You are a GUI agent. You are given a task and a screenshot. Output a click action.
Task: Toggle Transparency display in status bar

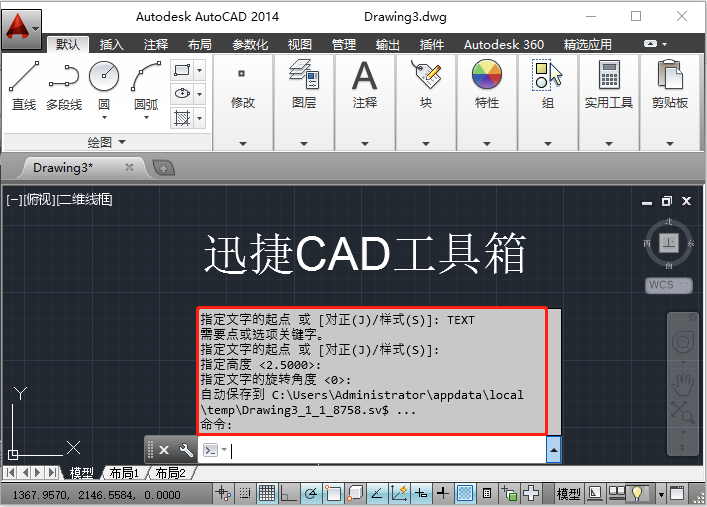coord(465,493)
